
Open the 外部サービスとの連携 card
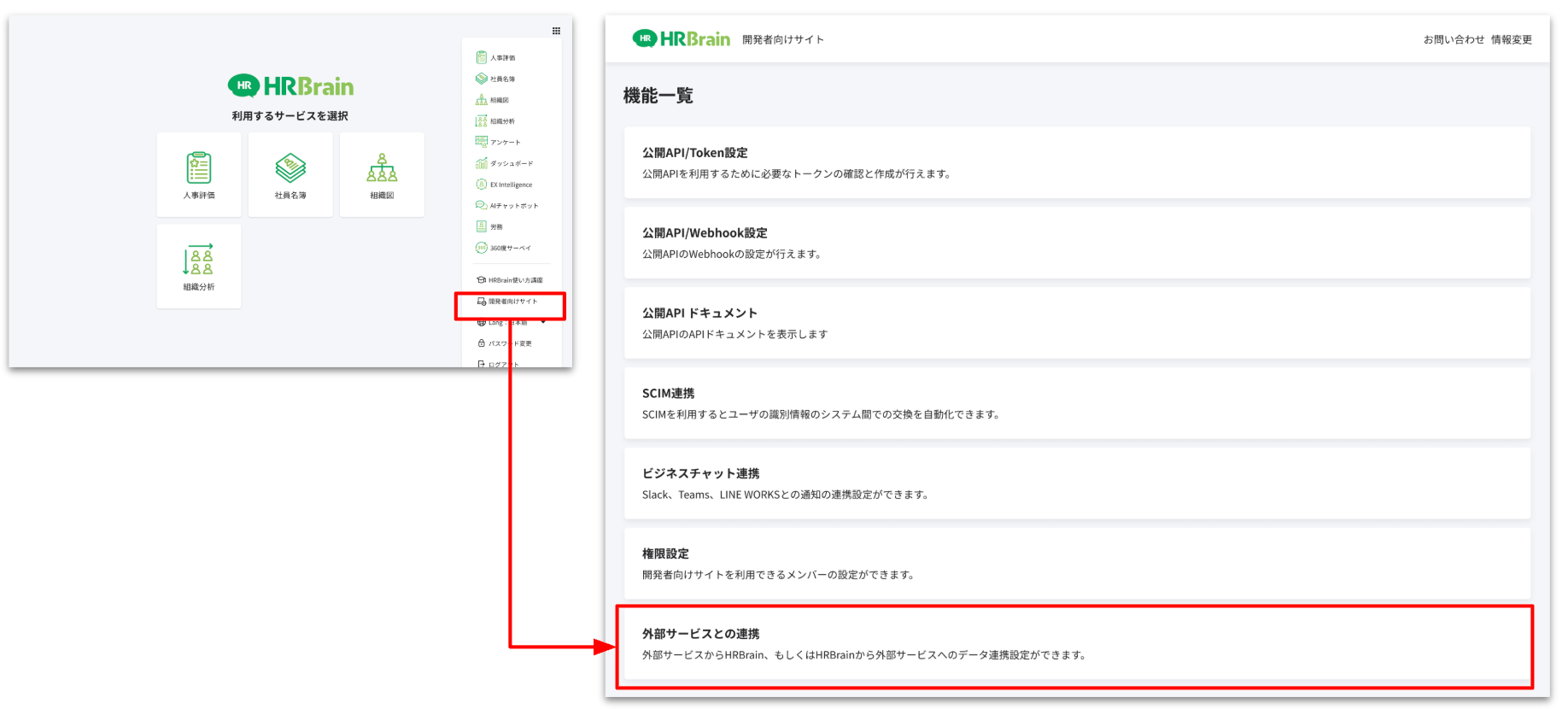click(1076, 644)
